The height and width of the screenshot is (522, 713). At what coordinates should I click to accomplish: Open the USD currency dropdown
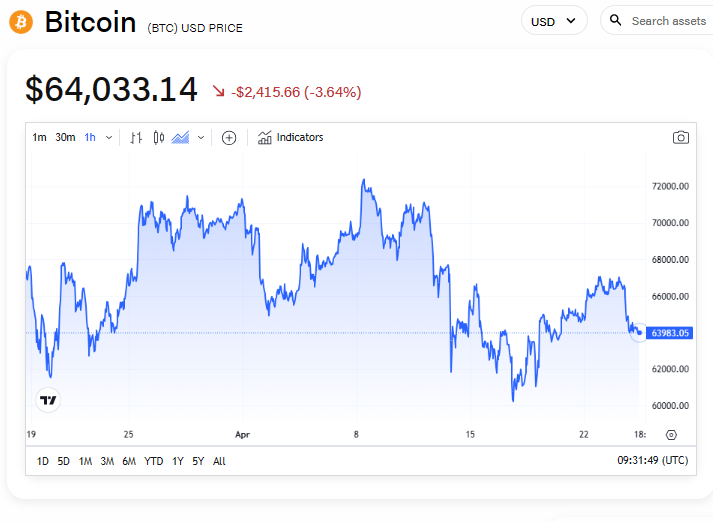click(554, 21)
